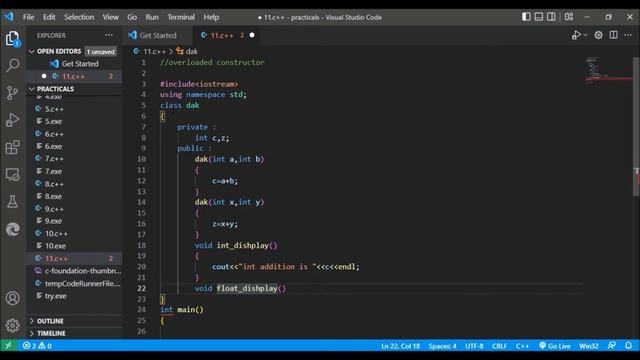Open the Explorer view in activity bar
The image size is (640, 360).
pos(12,39)
